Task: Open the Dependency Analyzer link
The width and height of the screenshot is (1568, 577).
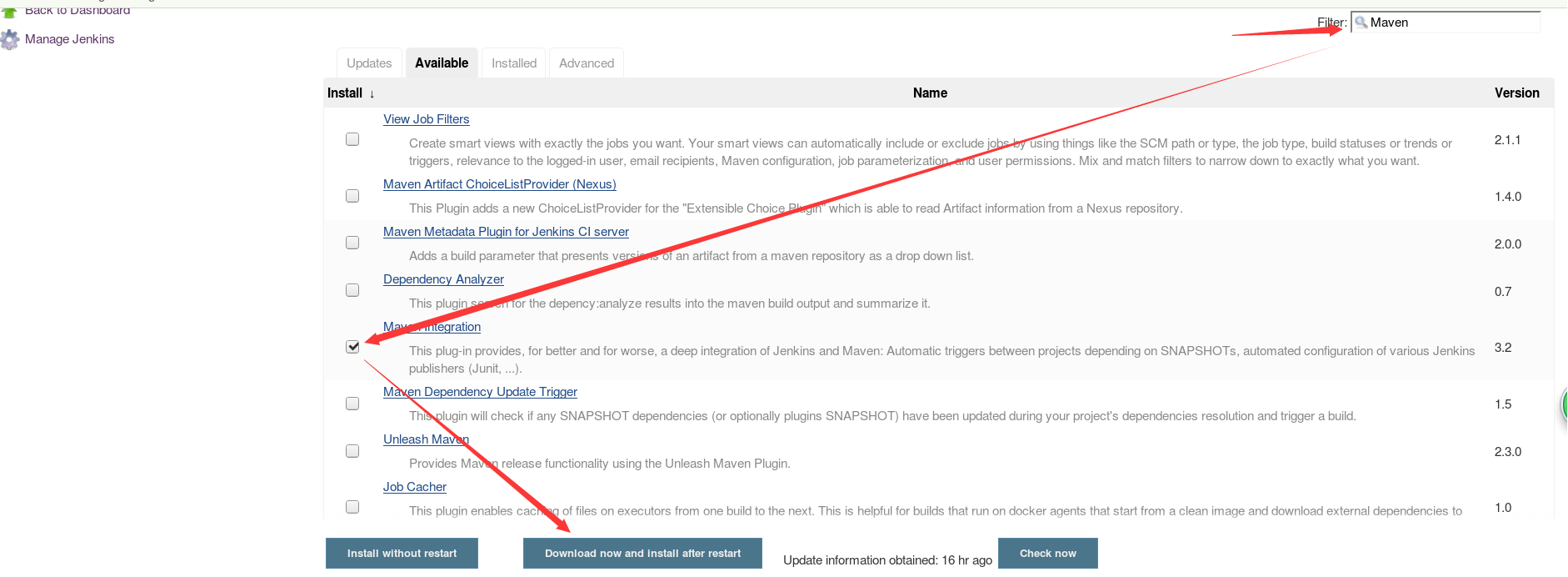Action: pos(443,279)
